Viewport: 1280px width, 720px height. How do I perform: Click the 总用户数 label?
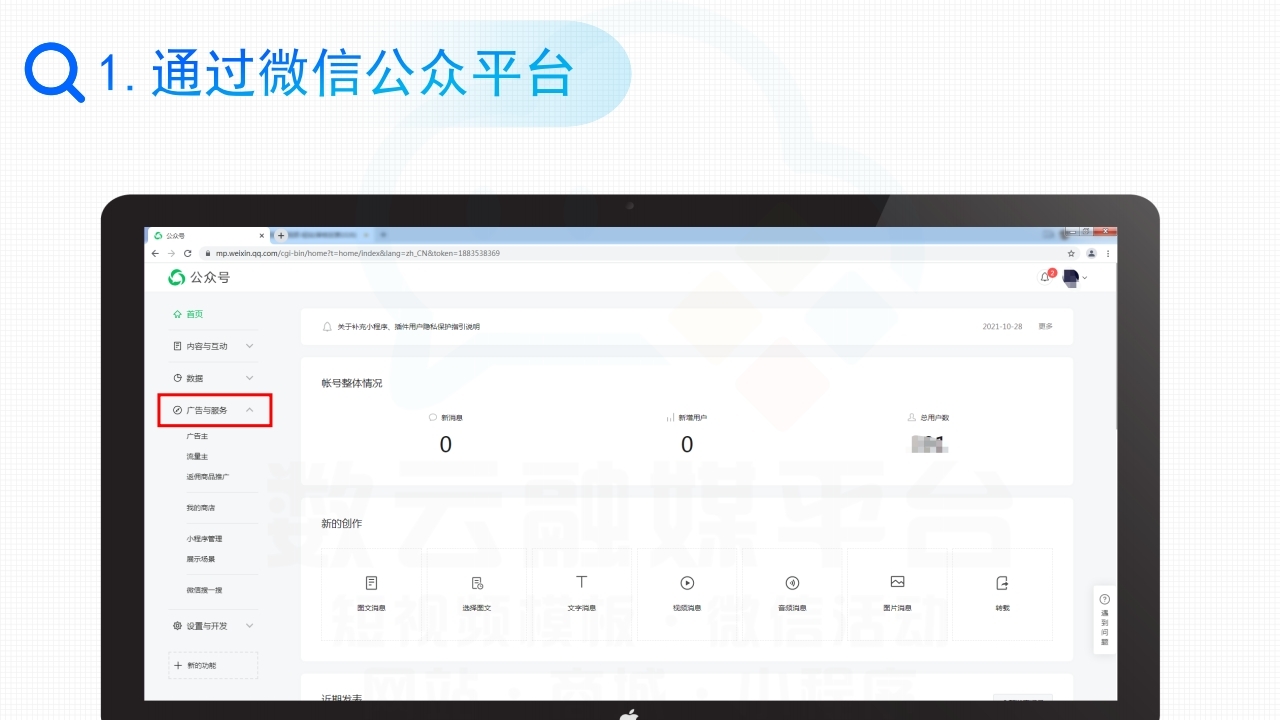pyautogui.click(x=935, y=417)
